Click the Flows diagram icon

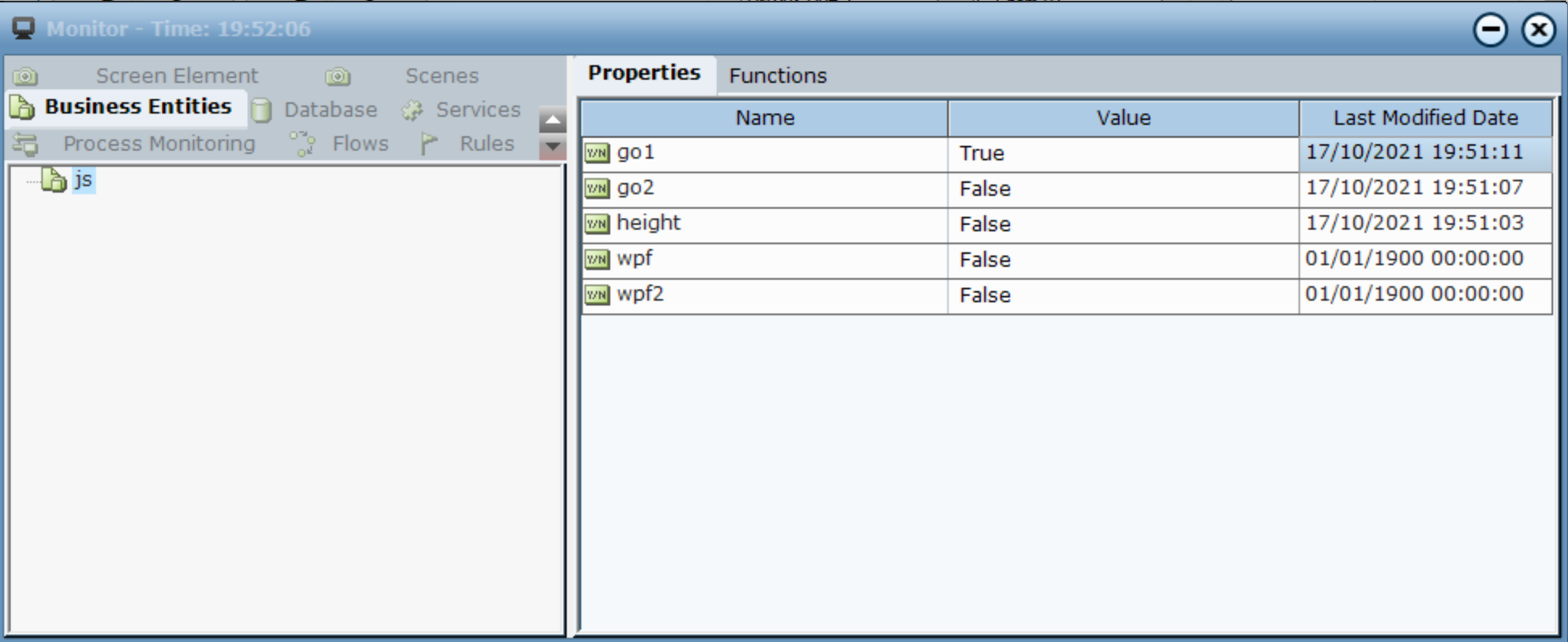coord(302,144)
